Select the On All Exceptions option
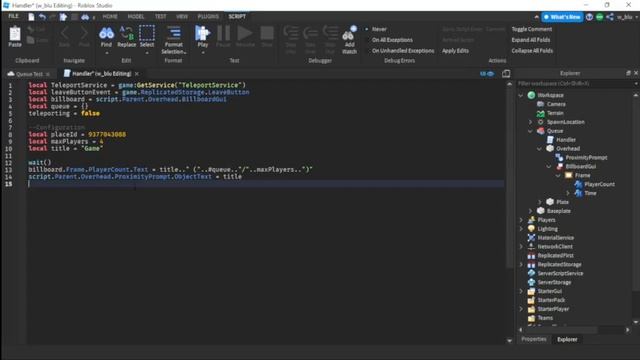This screenshot has width=640, height=360. coord(392,40)
